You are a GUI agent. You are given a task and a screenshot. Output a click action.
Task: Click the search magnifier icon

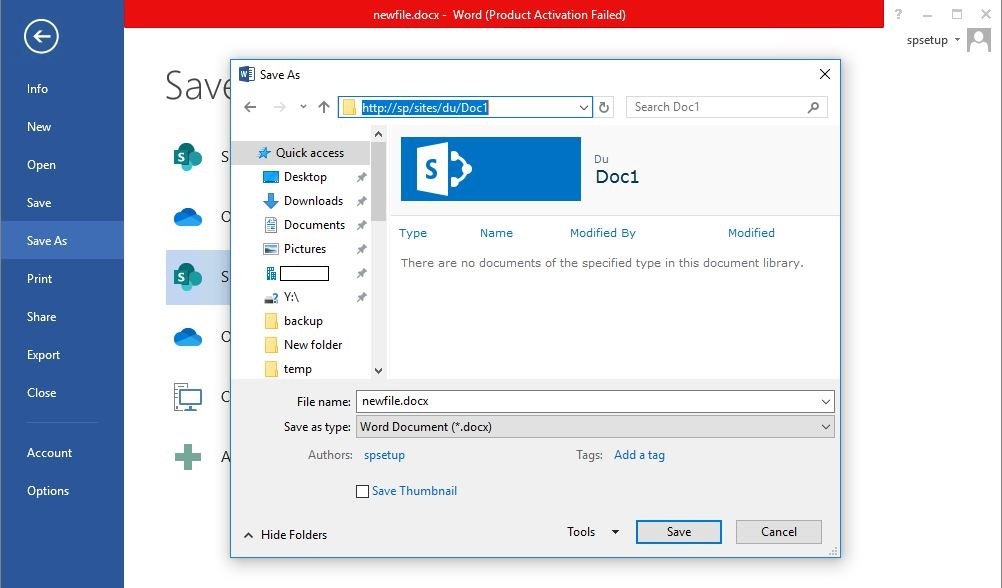pos(813,107)
